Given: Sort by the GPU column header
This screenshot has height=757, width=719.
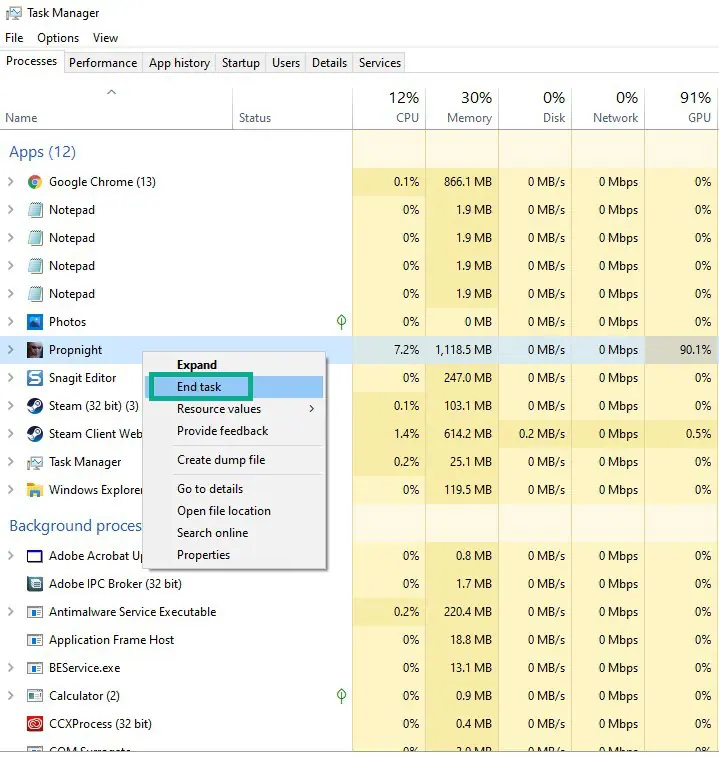Looking at the screenshot, I should coord(681,109).
